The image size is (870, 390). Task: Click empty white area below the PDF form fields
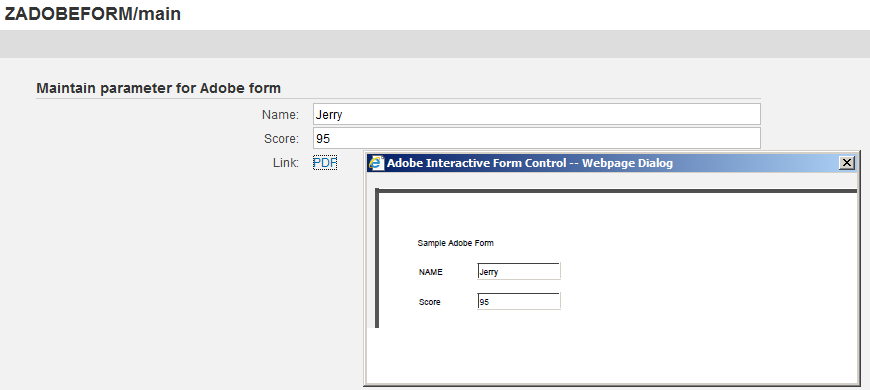[610, 355]
